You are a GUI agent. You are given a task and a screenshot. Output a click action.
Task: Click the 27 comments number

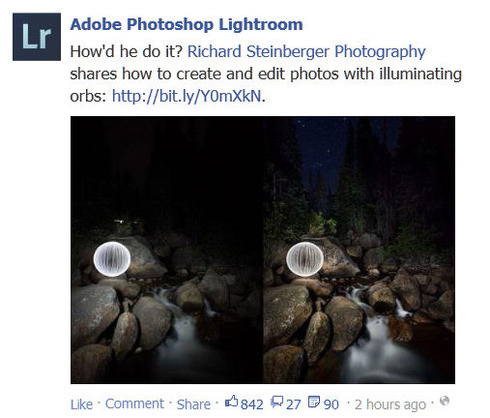click(293, 405)
